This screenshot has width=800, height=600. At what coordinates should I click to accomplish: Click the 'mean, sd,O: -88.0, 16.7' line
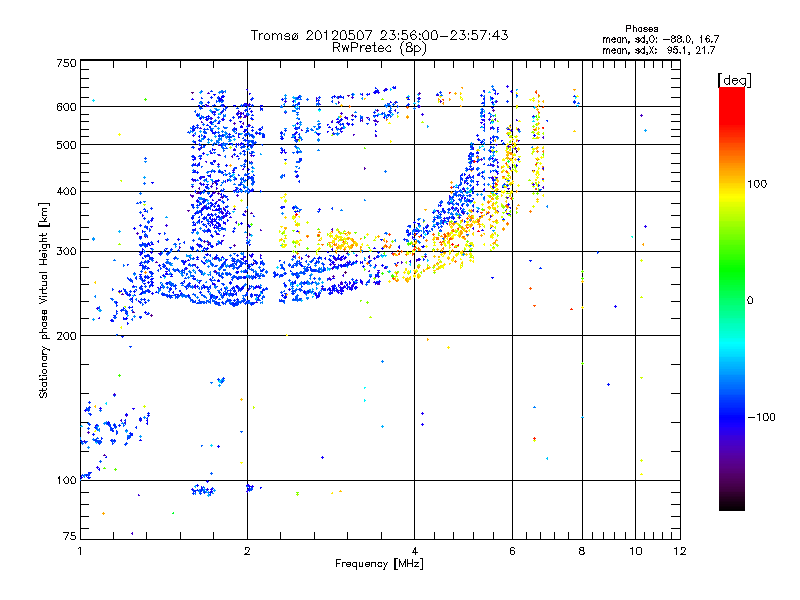point(661,39)
